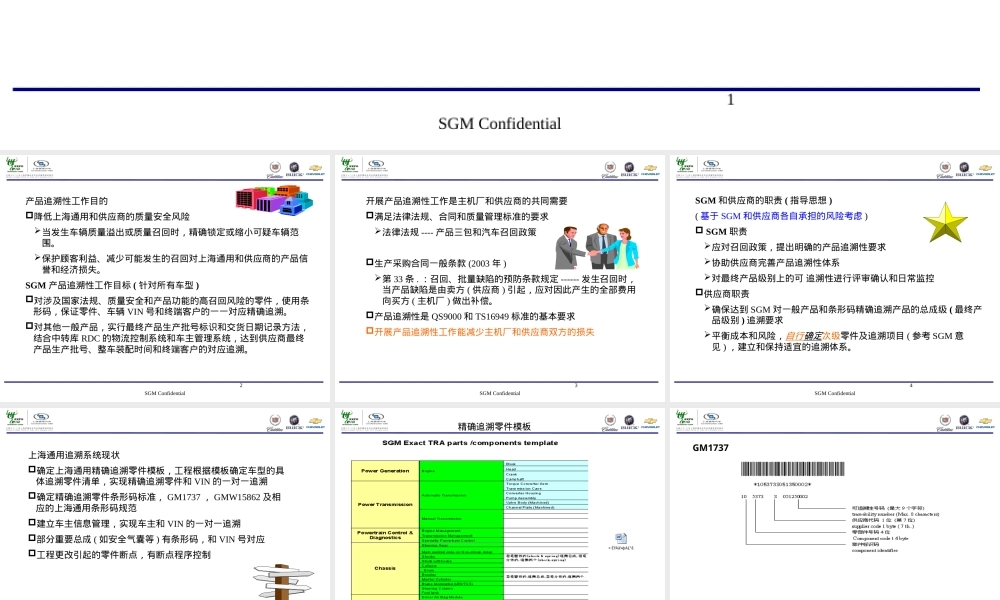
Task: Click bullet "降低上海通用和供应商的质量安全风险"
Action: [x=108, y=217]
